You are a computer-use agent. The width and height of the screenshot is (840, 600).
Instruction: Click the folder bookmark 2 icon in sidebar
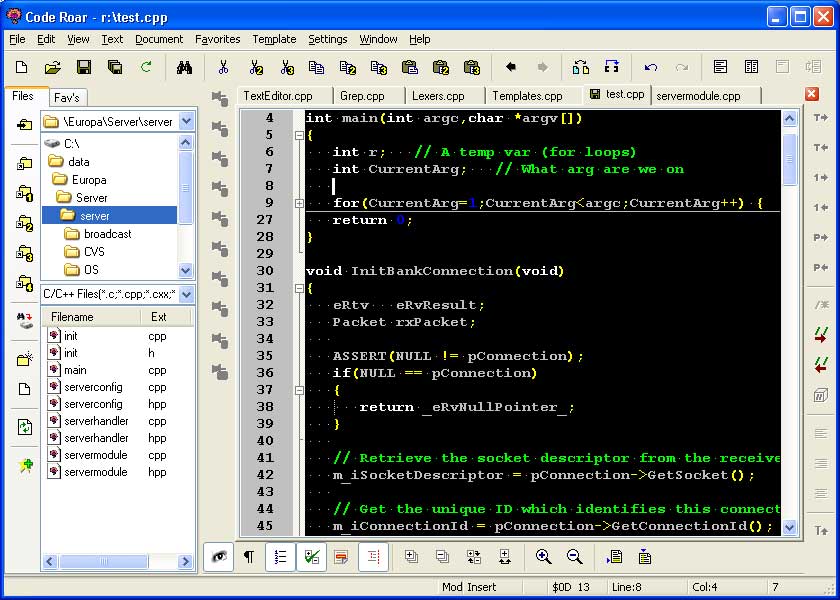pyautogui.click(x=25, y=223)
